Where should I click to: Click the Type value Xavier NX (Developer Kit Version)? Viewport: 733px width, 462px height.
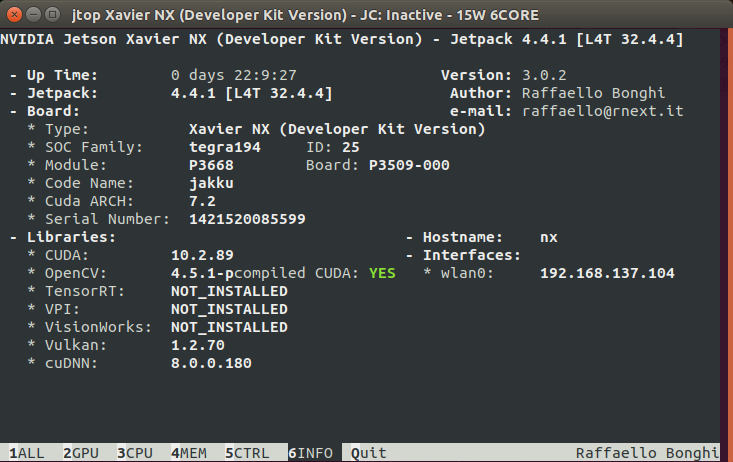pyautogui.click(x=337, y=129)
